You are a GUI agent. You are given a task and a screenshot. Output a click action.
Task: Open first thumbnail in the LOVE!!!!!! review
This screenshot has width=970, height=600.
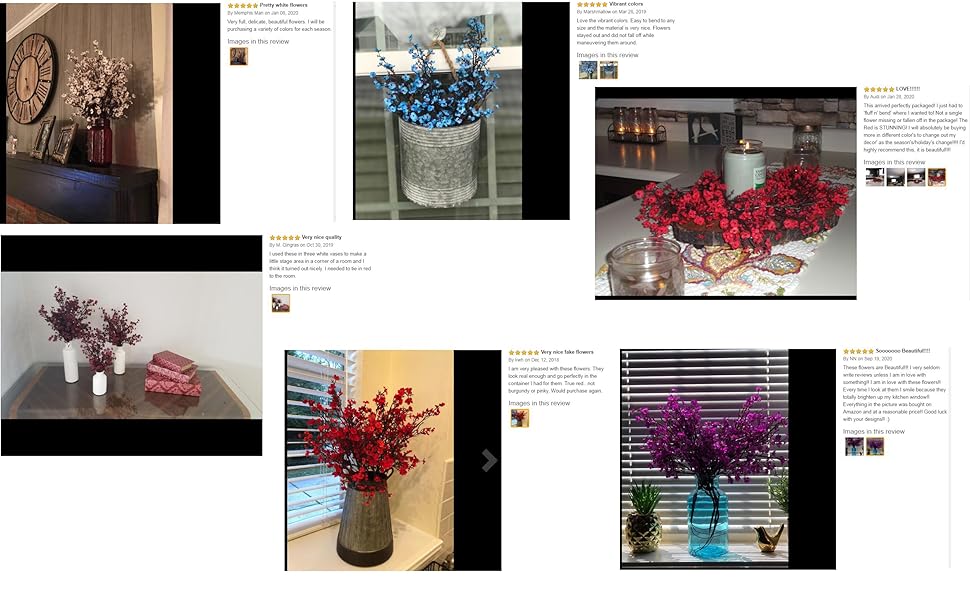(875, 177)
